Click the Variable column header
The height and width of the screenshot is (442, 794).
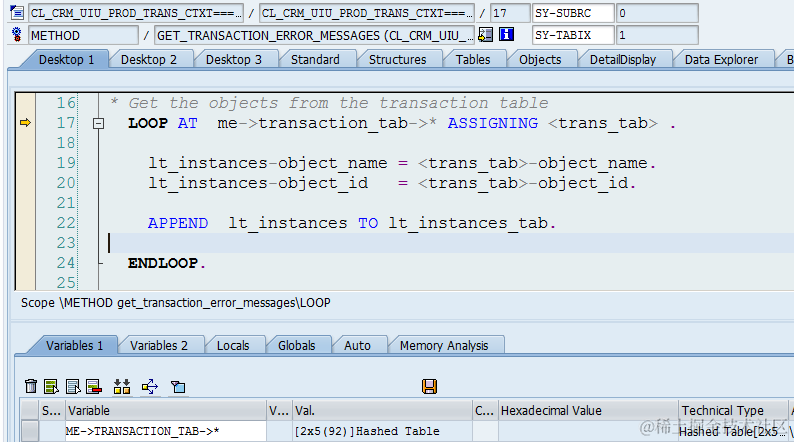166,410
